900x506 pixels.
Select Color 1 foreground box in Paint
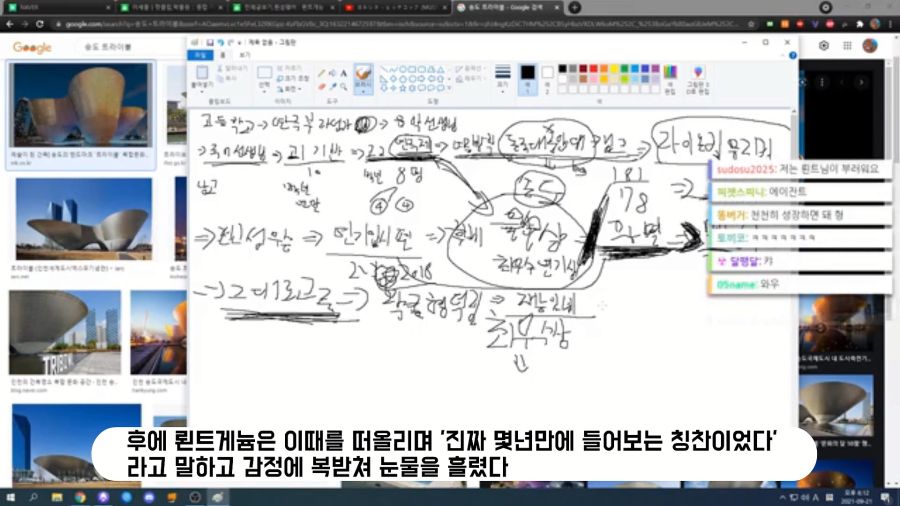(527, 79)
